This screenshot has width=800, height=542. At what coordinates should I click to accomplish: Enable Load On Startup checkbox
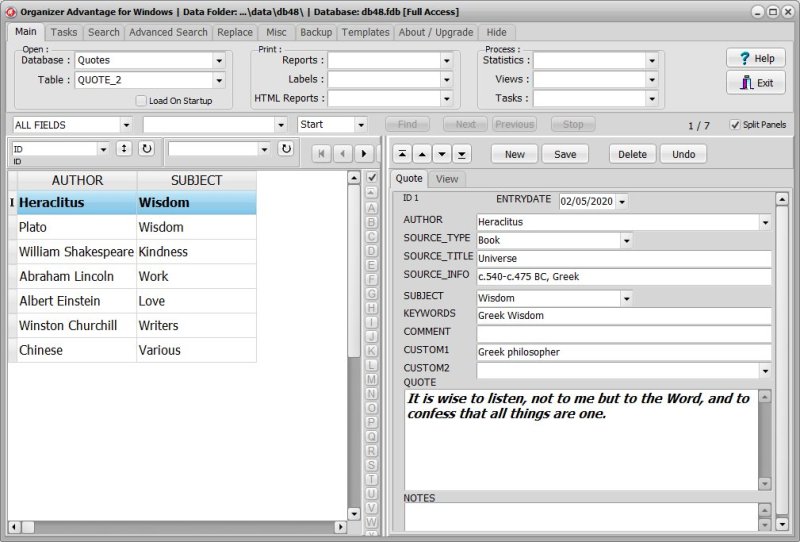(141, 101)
